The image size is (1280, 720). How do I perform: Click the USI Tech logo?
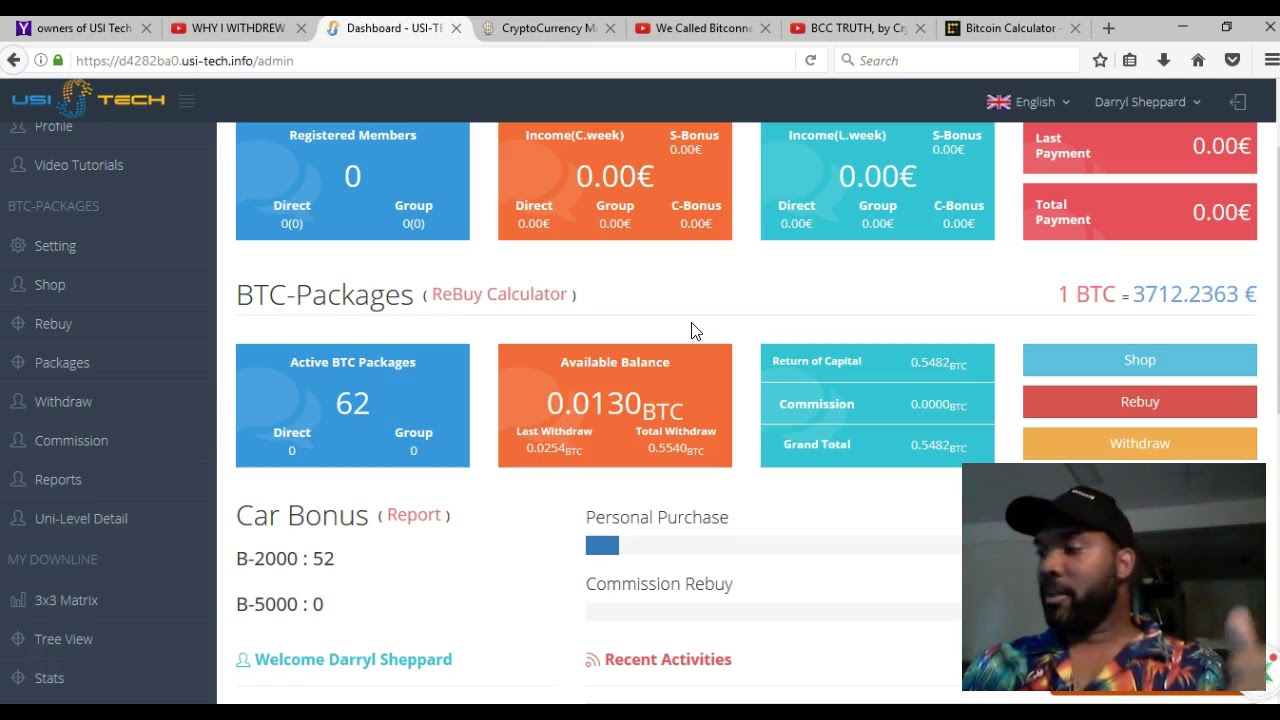pos(88,100)
